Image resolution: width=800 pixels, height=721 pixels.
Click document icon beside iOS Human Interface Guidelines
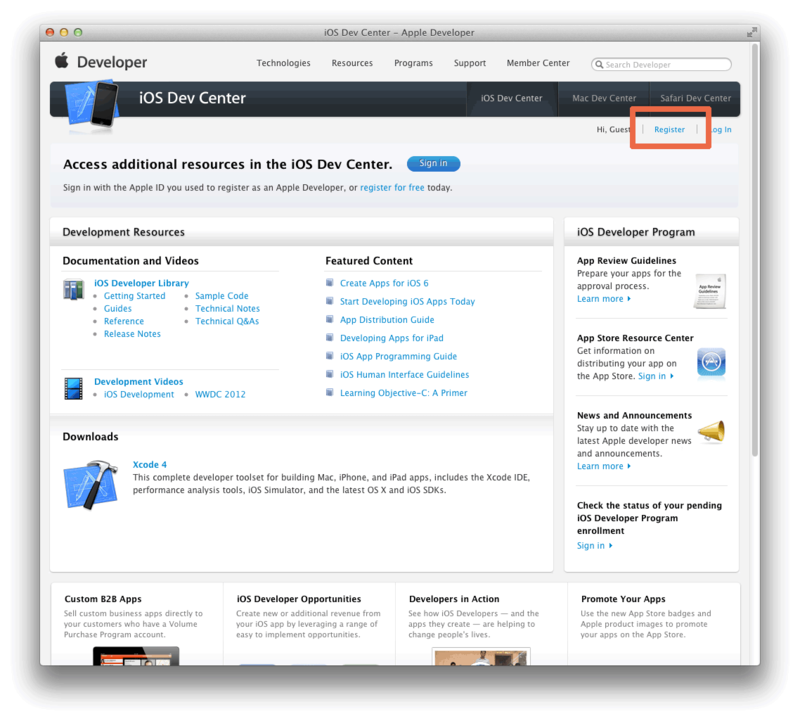click(330, 375)
